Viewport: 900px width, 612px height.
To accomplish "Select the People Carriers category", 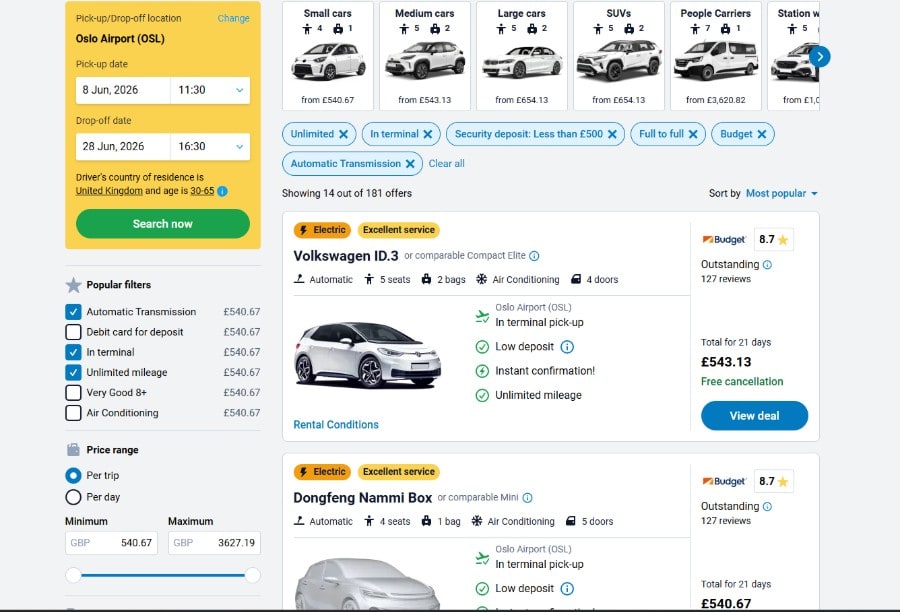I will click(x=716, y=56).
